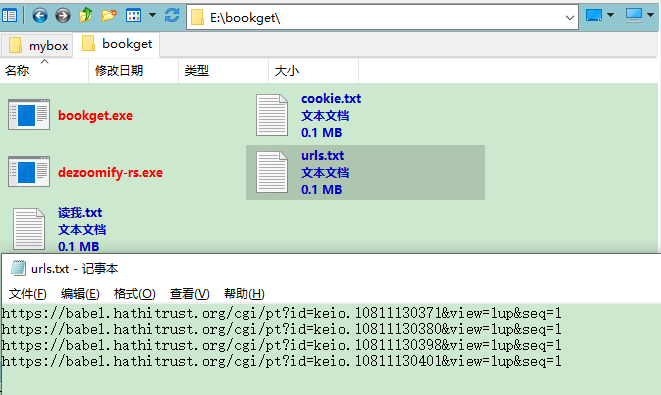Go up one folder level
This screenshot has height=395, width=661.
click(86, 16)
